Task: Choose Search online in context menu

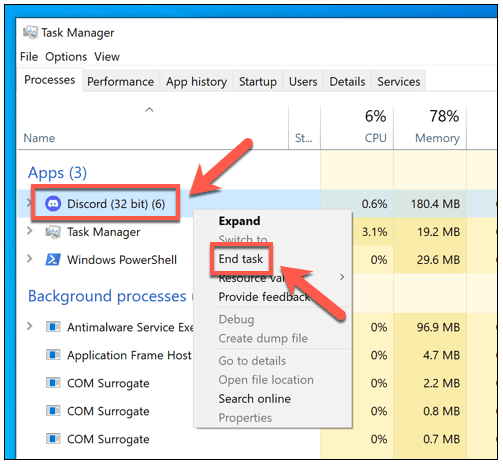Action: pyautogui.click(x=255, y=399)
